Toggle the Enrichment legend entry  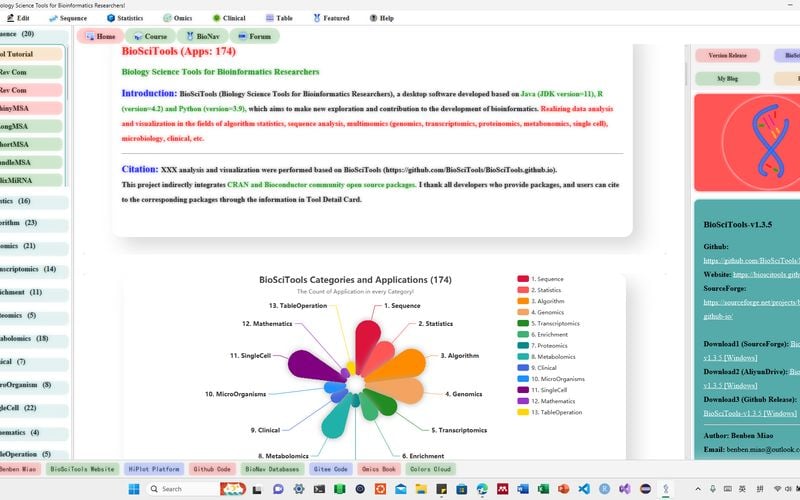coord(542,335)
